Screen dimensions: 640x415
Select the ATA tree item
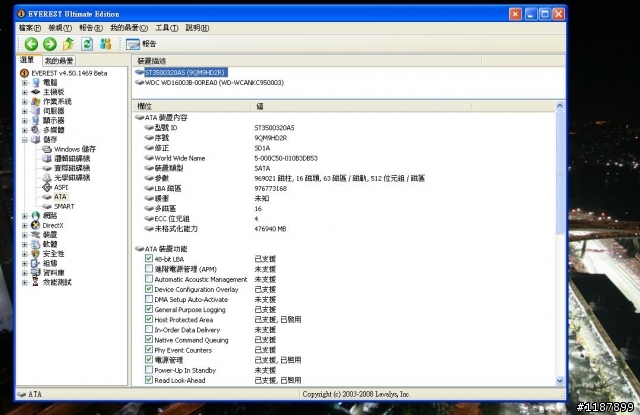pyautogui.click(x=60, y=197)
